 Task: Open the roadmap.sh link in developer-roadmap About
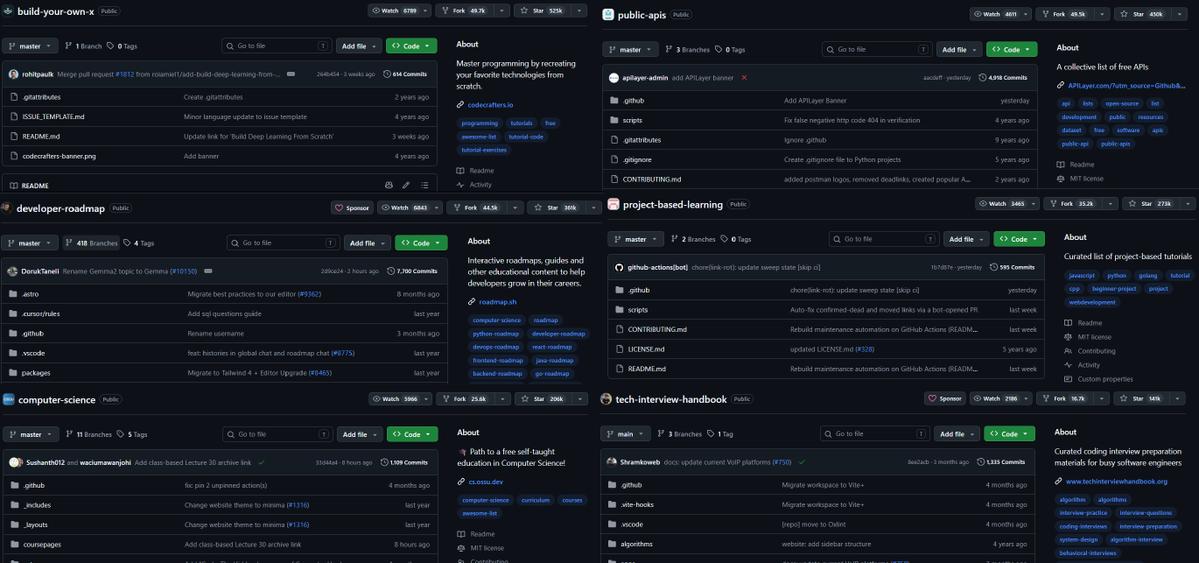tap(497, 301)
